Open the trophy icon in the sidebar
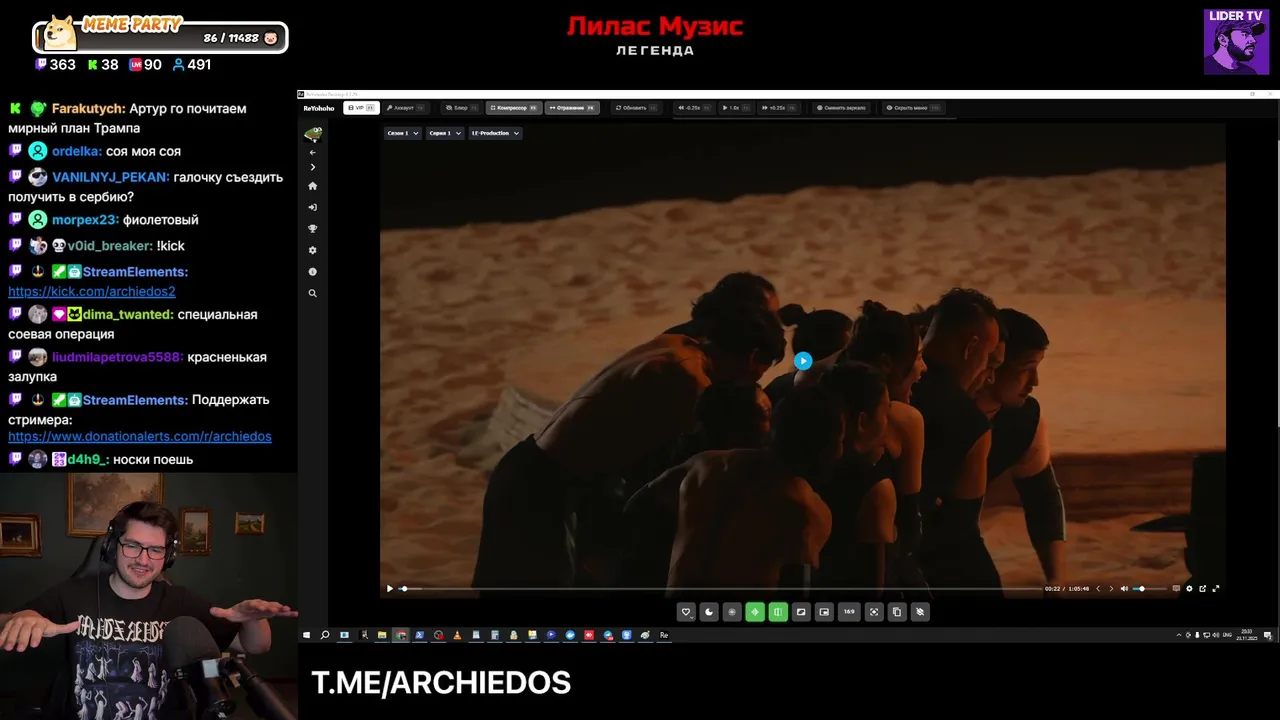This screenshot has height=720, width=1280. pyautogui.click(x=313, y=229)
